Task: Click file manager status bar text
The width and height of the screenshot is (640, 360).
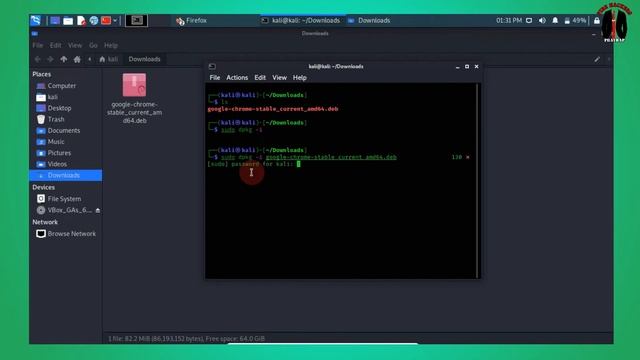Action: [x=187, y=338]
